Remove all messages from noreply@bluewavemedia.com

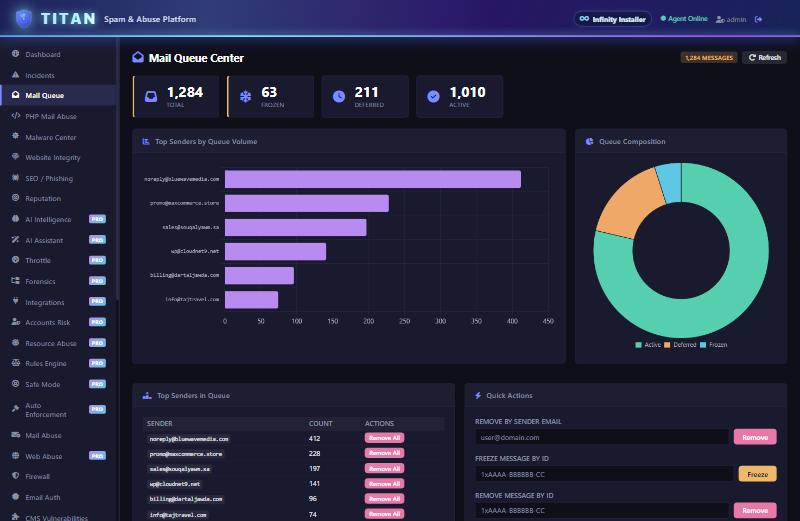pyautogui.click(x=384, y=438)
